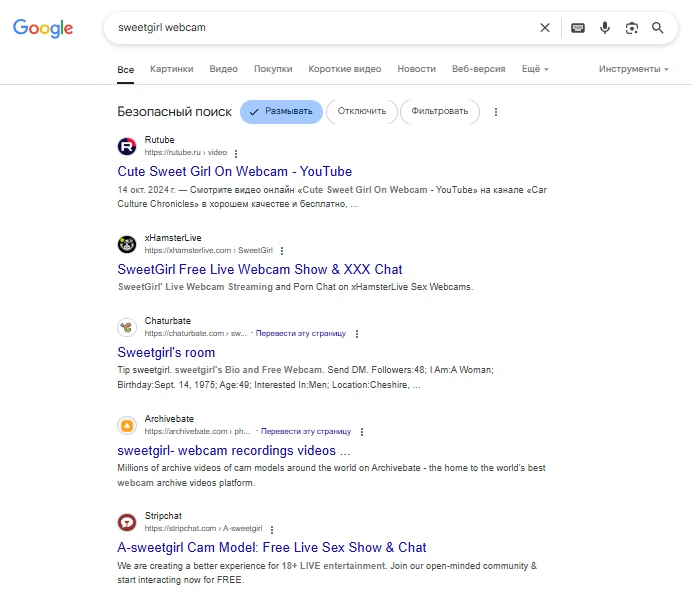Start voice search with the microphone icon
This screenshot has width=692, height=595.
(x=605, y=28)
